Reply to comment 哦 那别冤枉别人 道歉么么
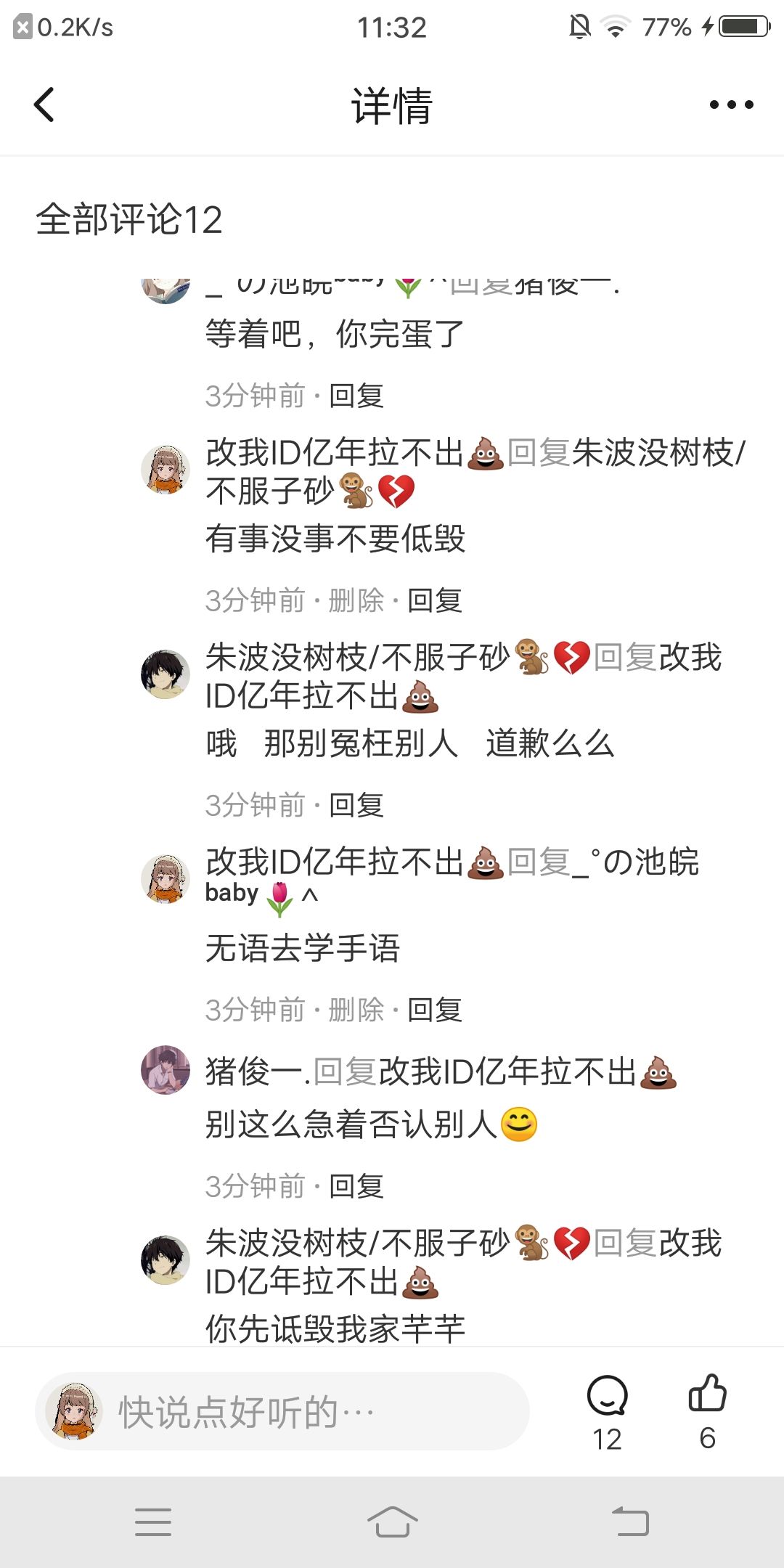This screenshot has width=784, height=1568. coord(356,805)
